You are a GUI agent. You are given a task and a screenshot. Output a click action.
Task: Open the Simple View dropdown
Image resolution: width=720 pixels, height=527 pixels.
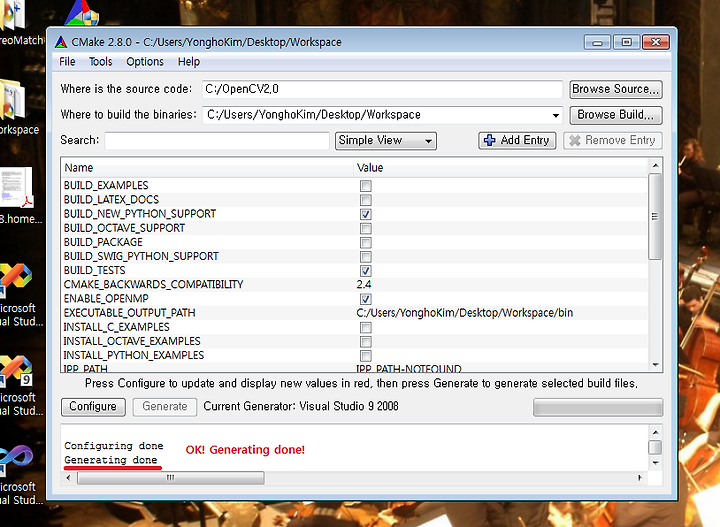point(386,140)
